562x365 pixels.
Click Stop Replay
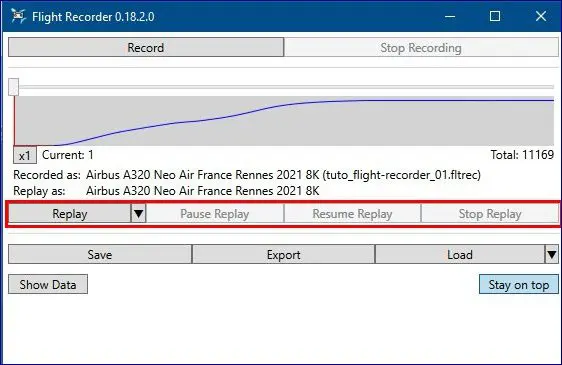(x=490, y=214)
